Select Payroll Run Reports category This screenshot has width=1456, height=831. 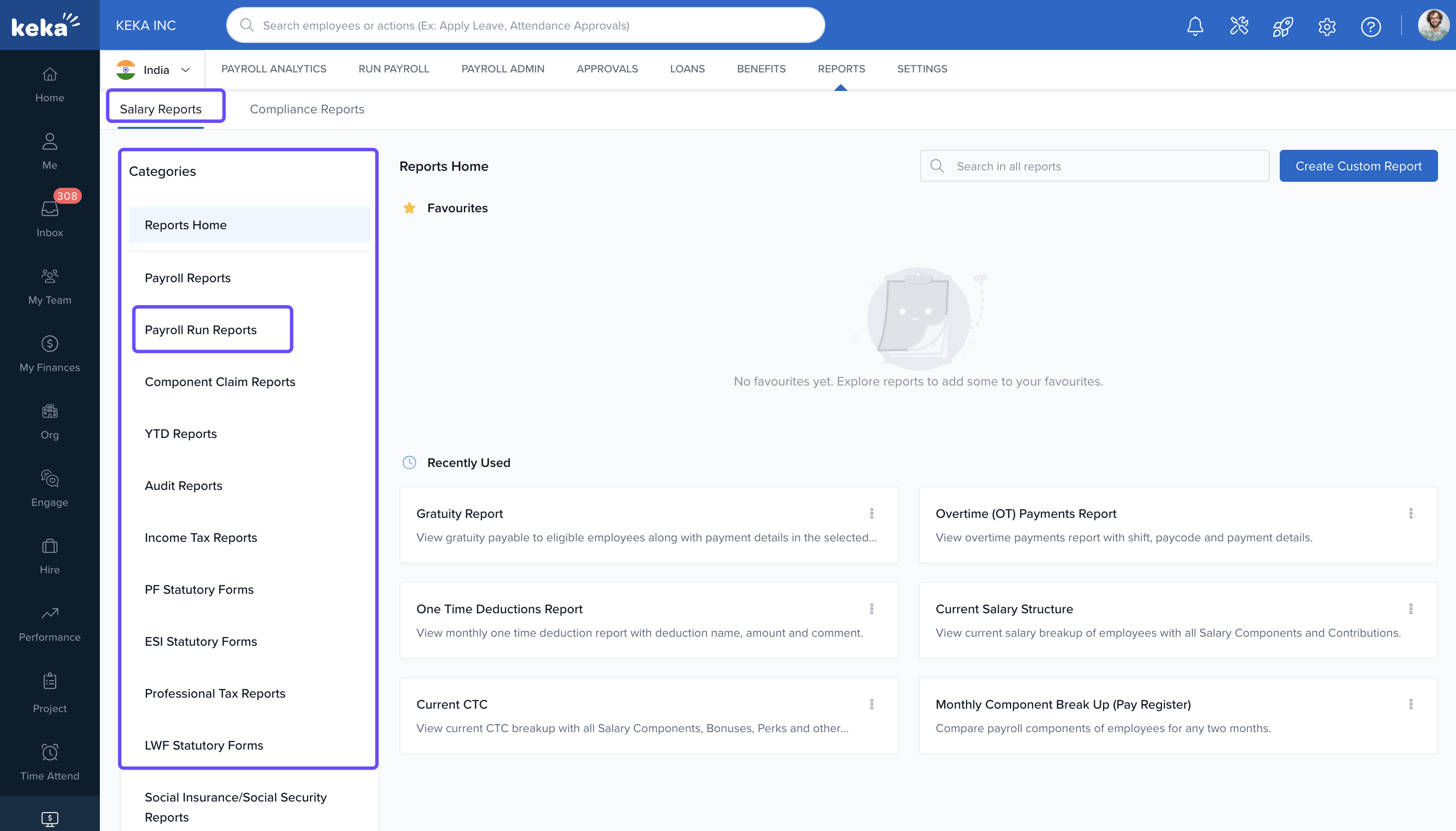[x=201, y=330]
